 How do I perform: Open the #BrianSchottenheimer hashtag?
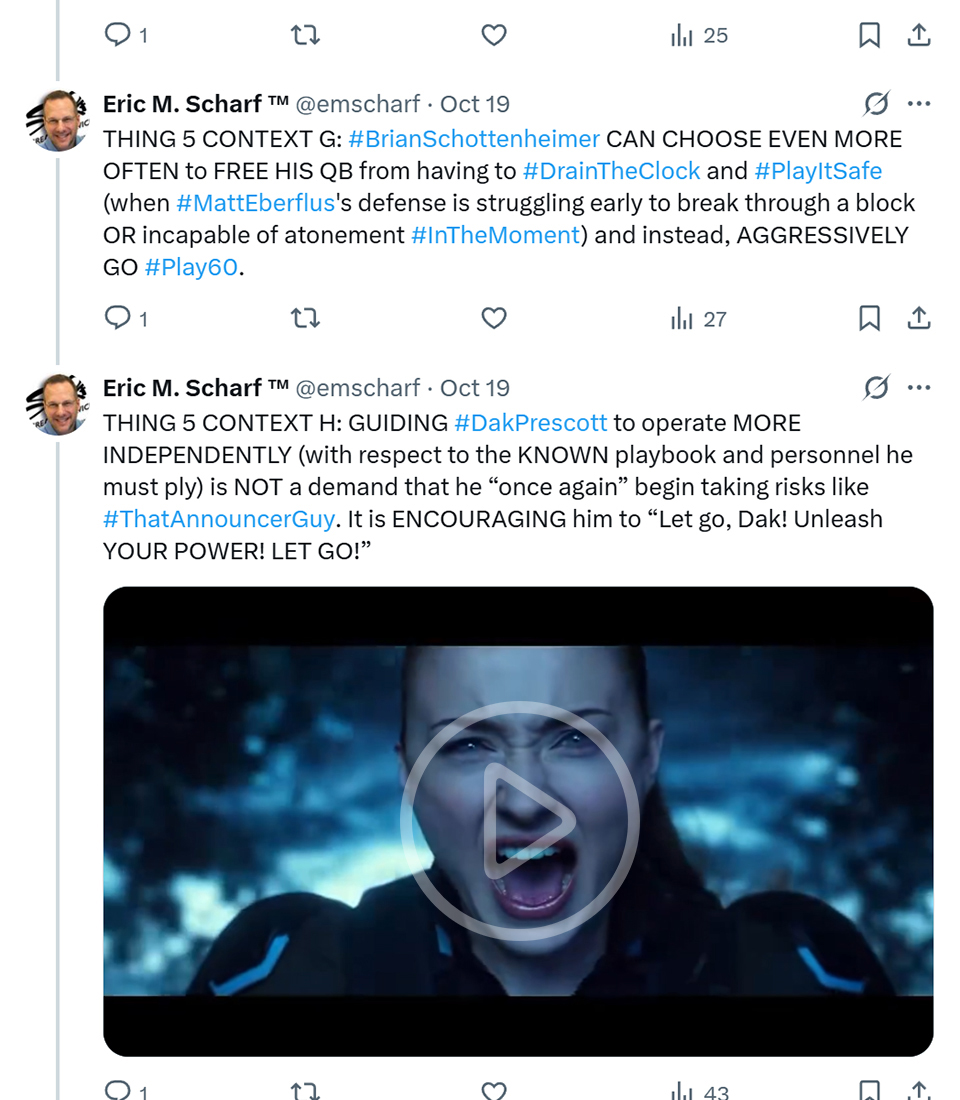coord(475,139)
